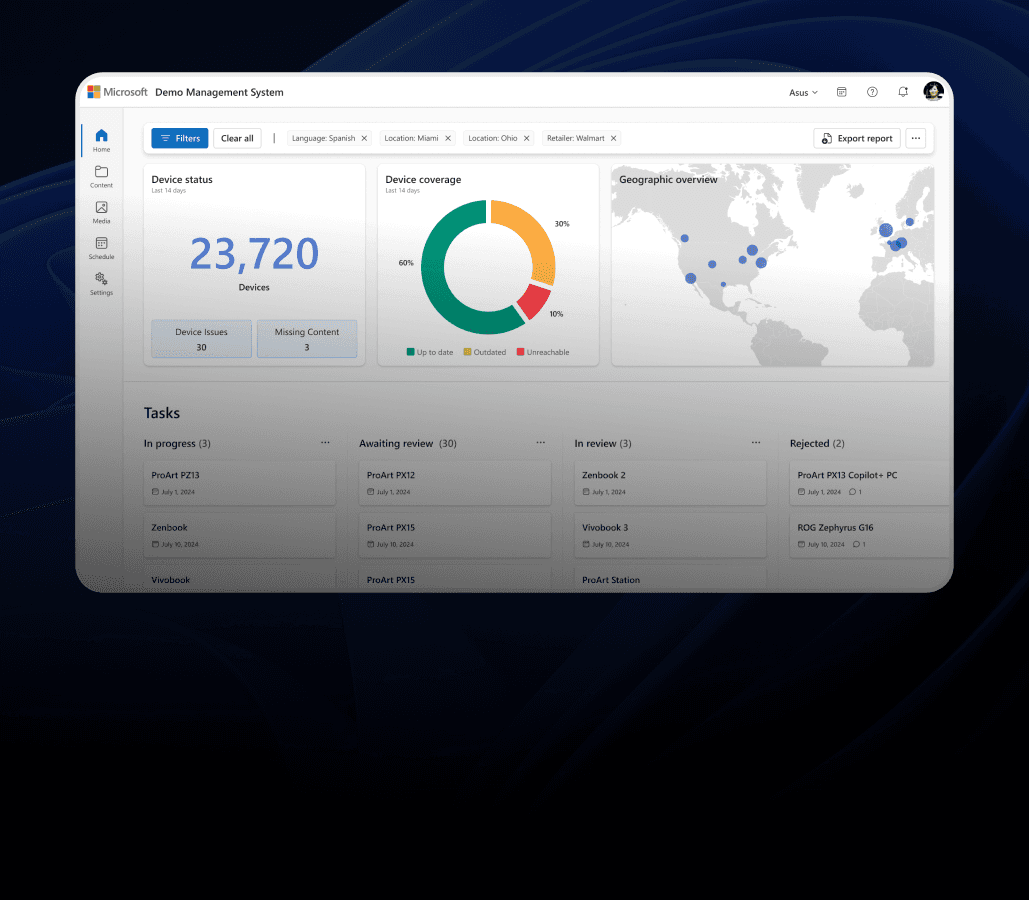The width and height of the screenshot is (1029, 900).
Task: Open the ProArt PX12 task card
Action: pyautogui.click(x=455, y=483)
